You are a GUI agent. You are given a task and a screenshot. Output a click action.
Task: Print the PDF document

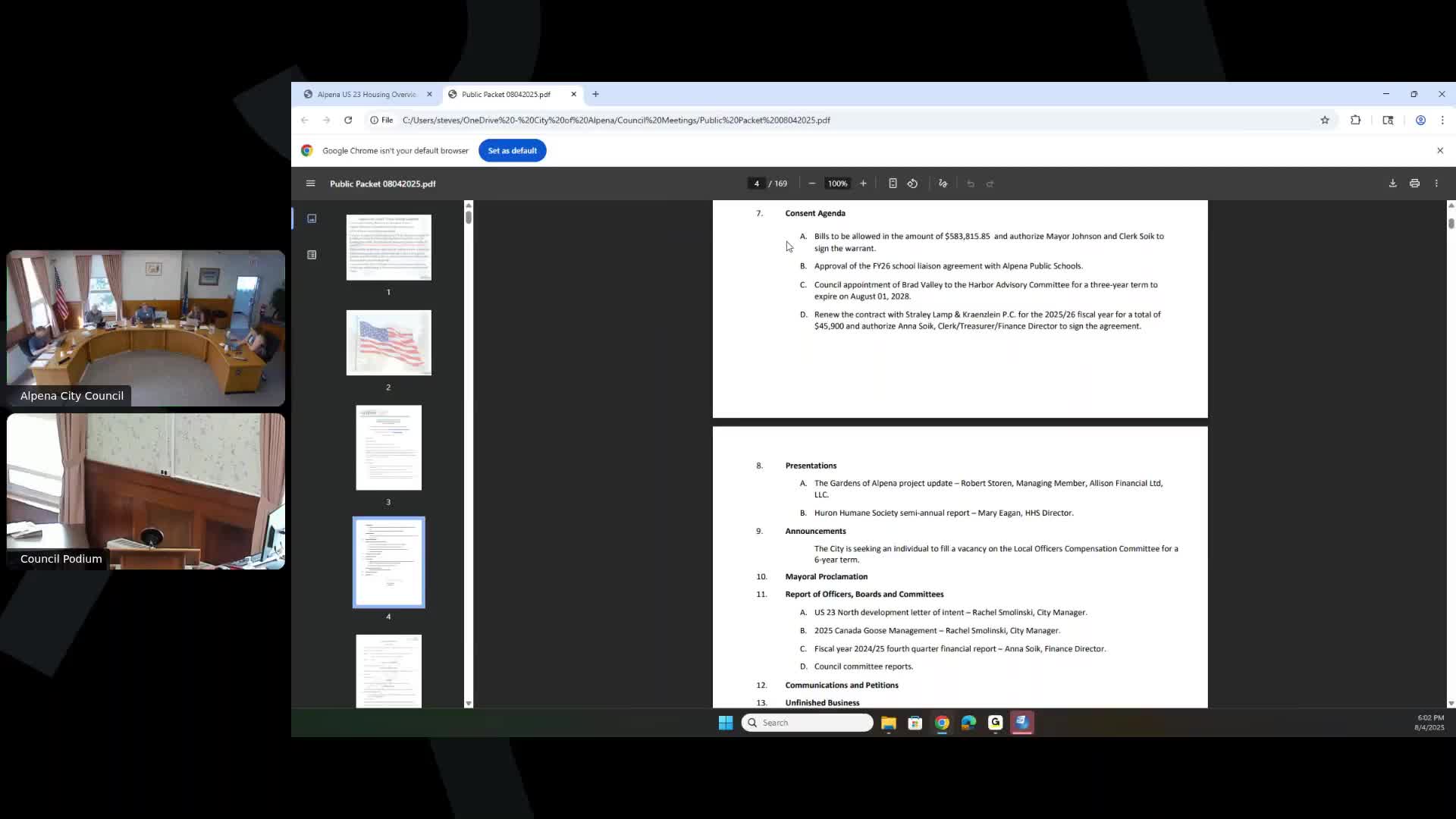(1414, 184)
